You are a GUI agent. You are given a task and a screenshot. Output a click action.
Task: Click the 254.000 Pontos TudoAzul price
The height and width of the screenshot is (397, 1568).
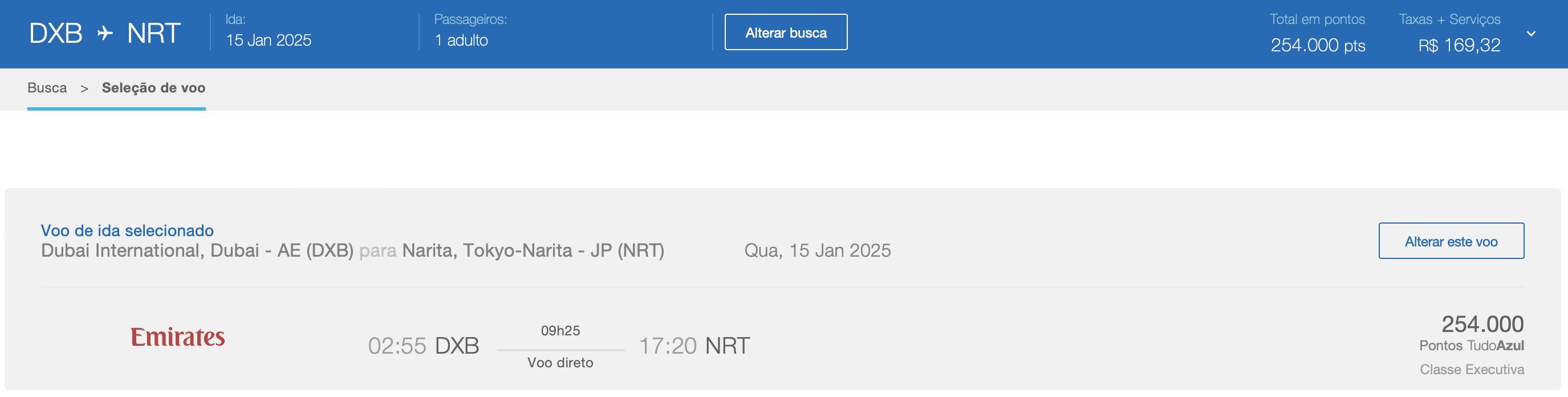[x=1482, y=325]
